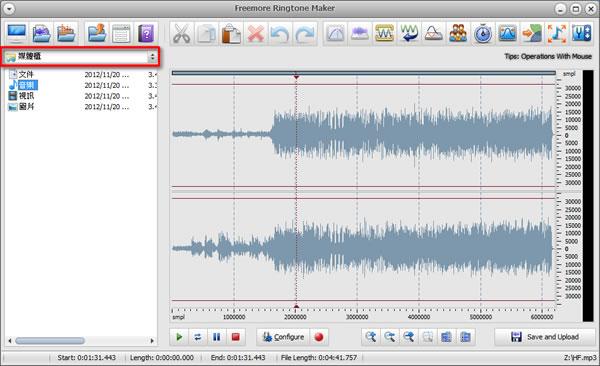Image resolution: width=600 pixels, height=366 pixels.
Task: Open the window menu button in title bar
Action: coord(9,8)
